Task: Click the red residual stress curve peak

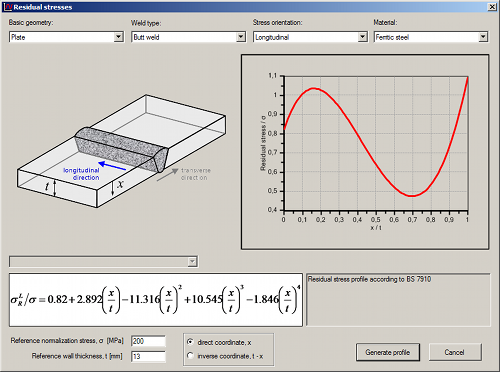Action: 313,88
